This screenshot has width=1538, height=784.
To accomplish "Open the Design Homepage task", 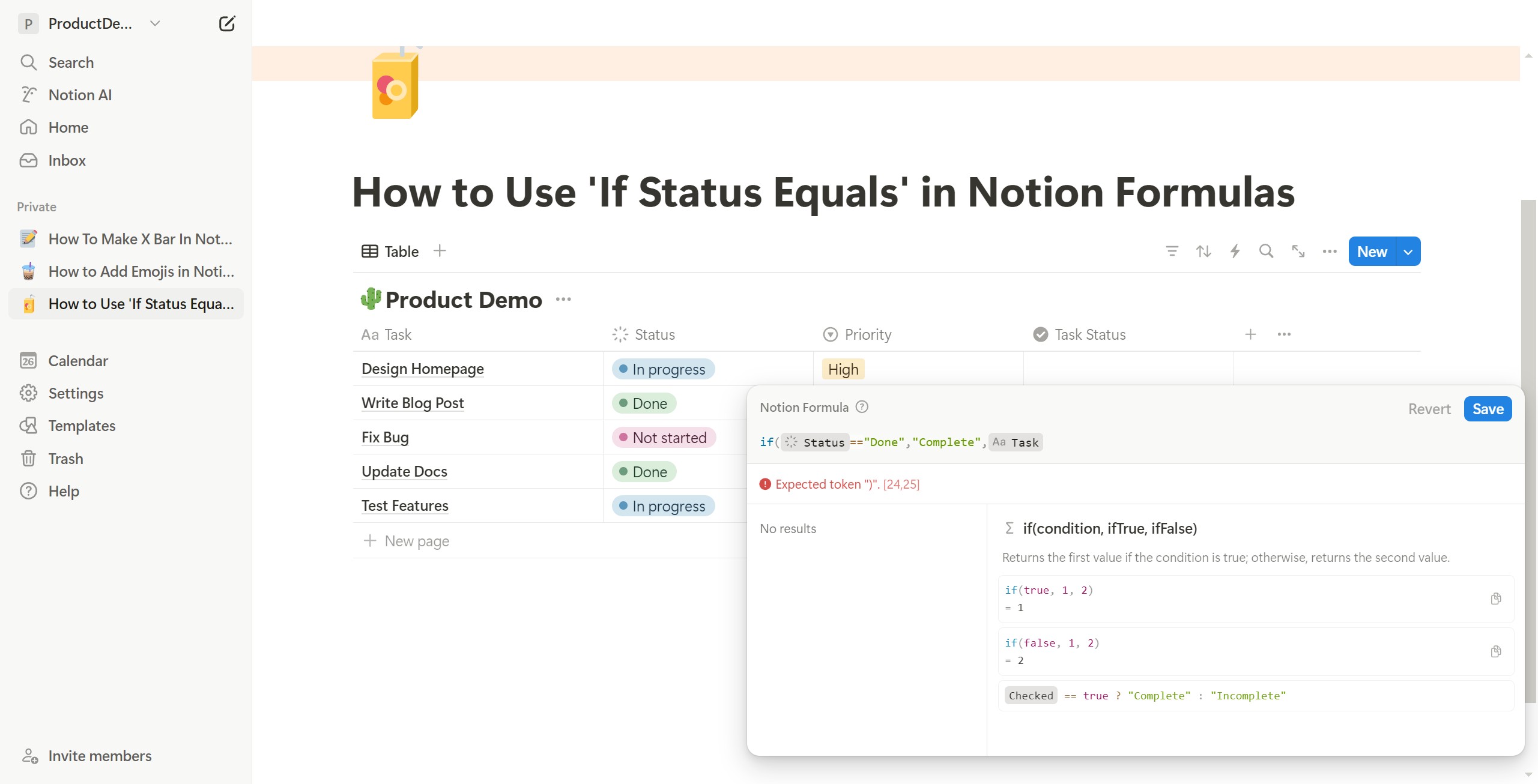I will coord(422,369).
